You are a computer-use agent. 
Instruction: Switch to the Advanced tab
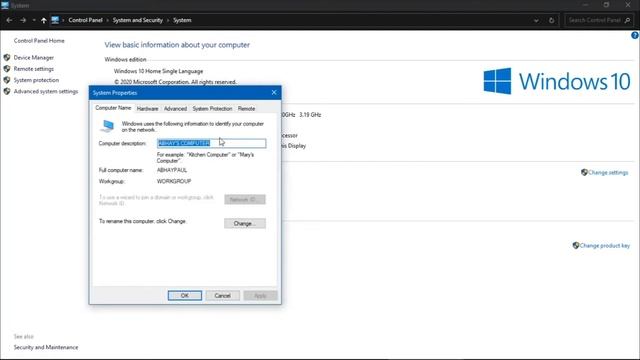[175, 109]
